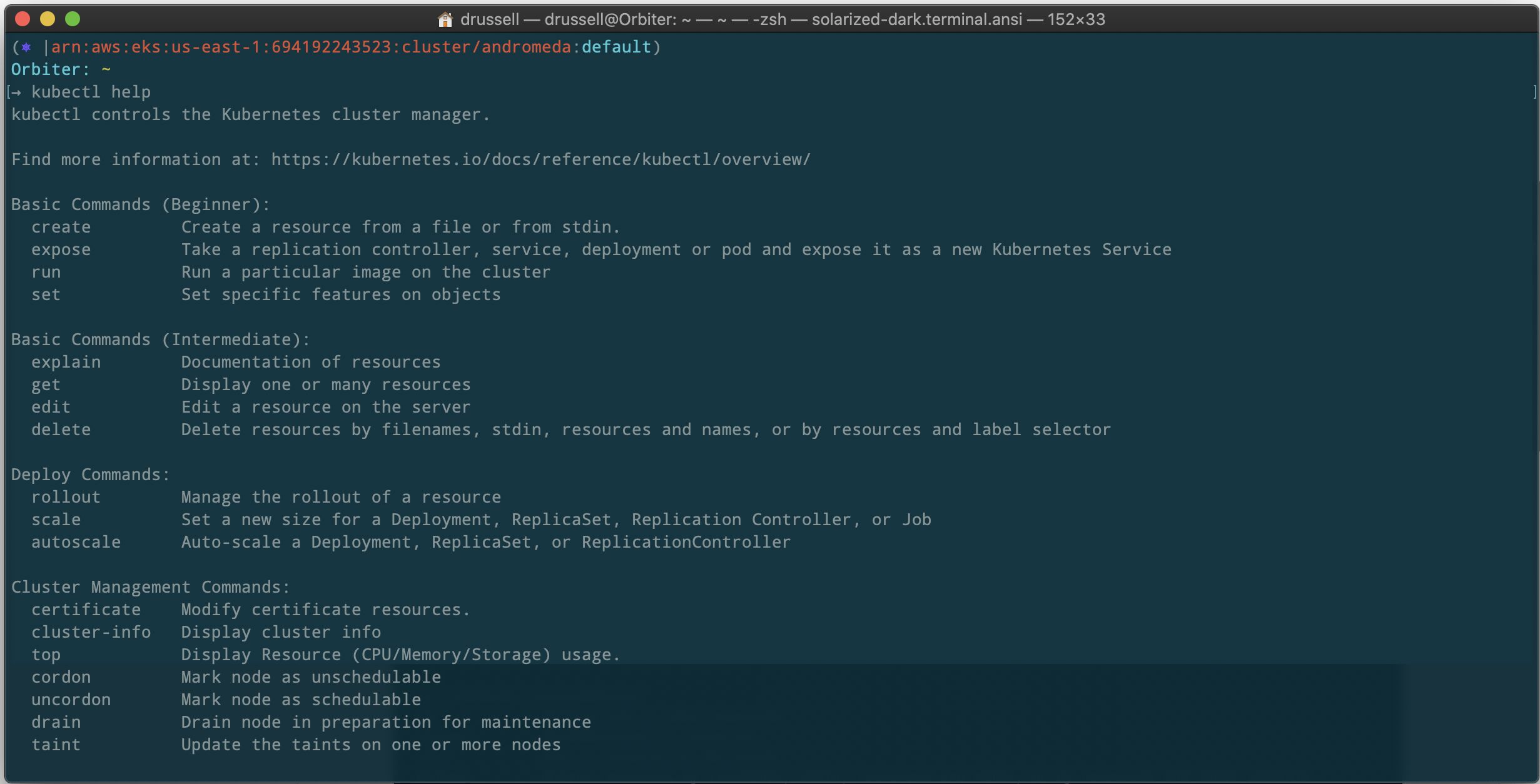Image resolution: width=1540 pixels, height=784 pixels.
Task: Click the prompt arrow before kubectl help
Action: 16,93
